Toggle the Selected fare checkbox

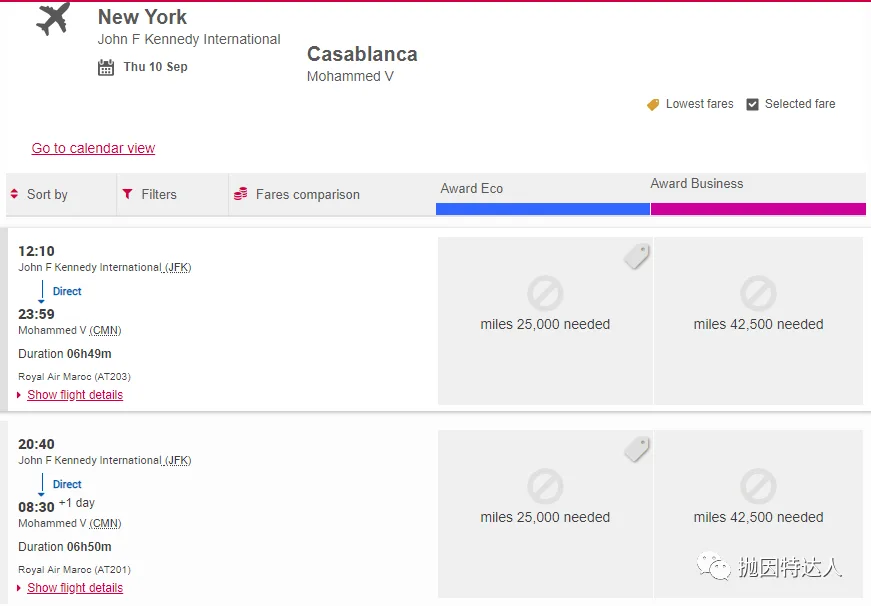[752, 104]
